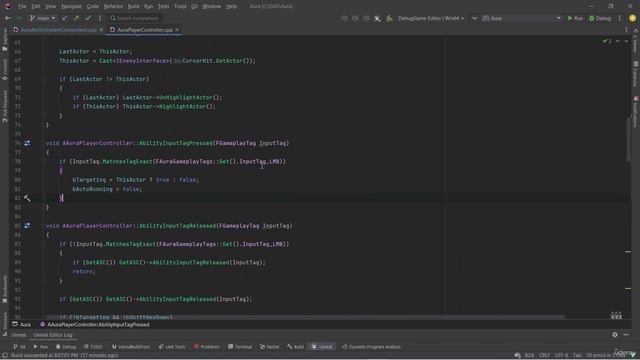Click the Build hammer icon in toolbar
Screen dimensions: 640x360
tap(389, 18)
